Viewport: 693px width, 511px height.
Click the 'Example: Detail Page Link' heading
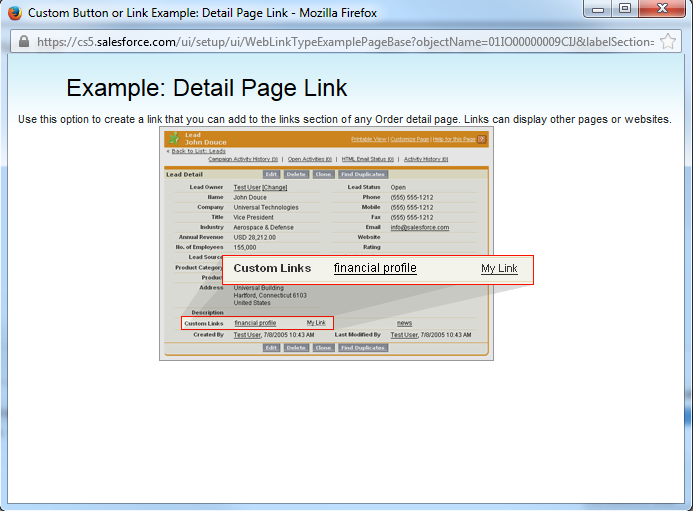tap(207, 88)
